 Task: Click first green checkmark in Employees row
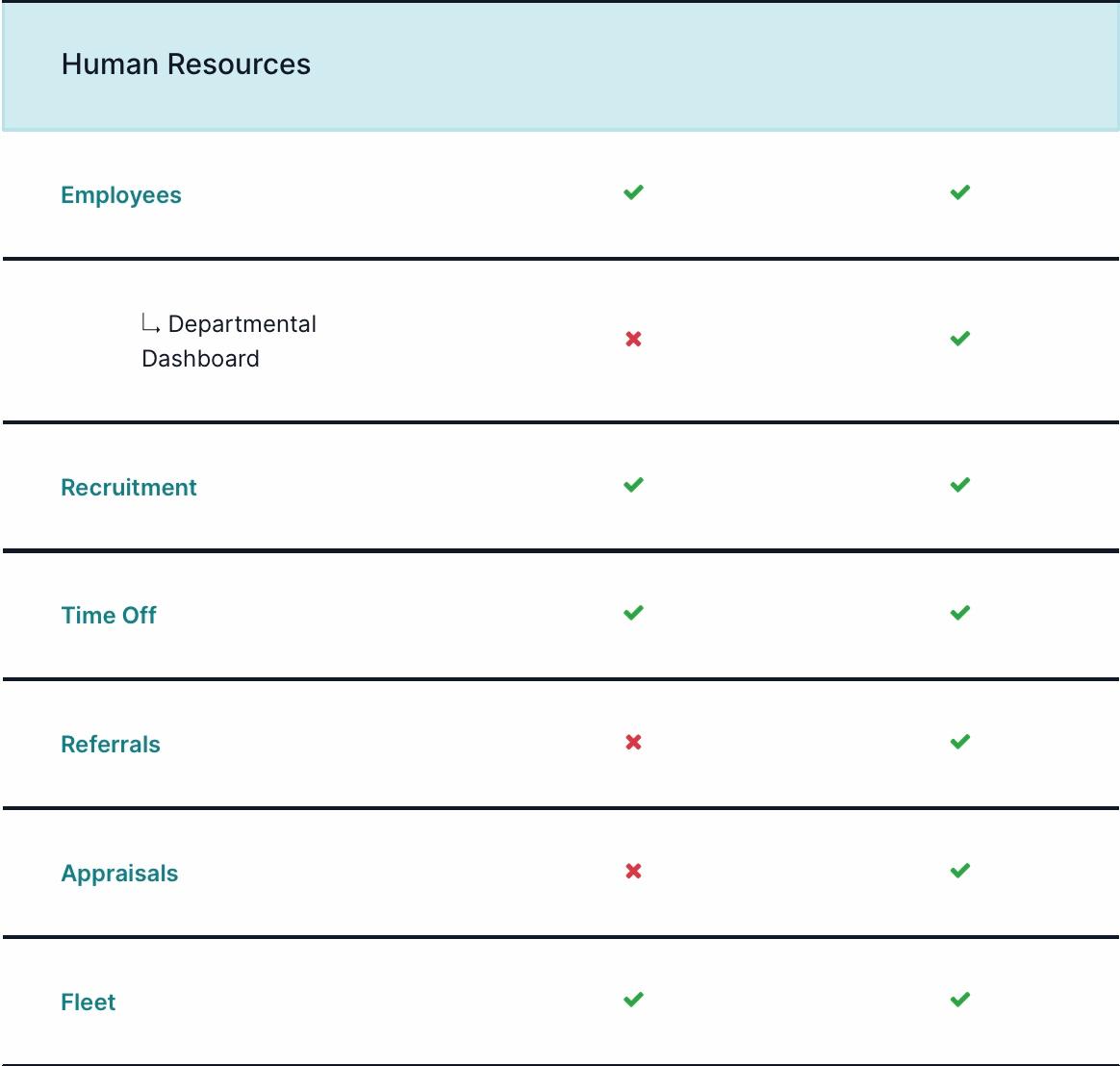coord(633,192)
